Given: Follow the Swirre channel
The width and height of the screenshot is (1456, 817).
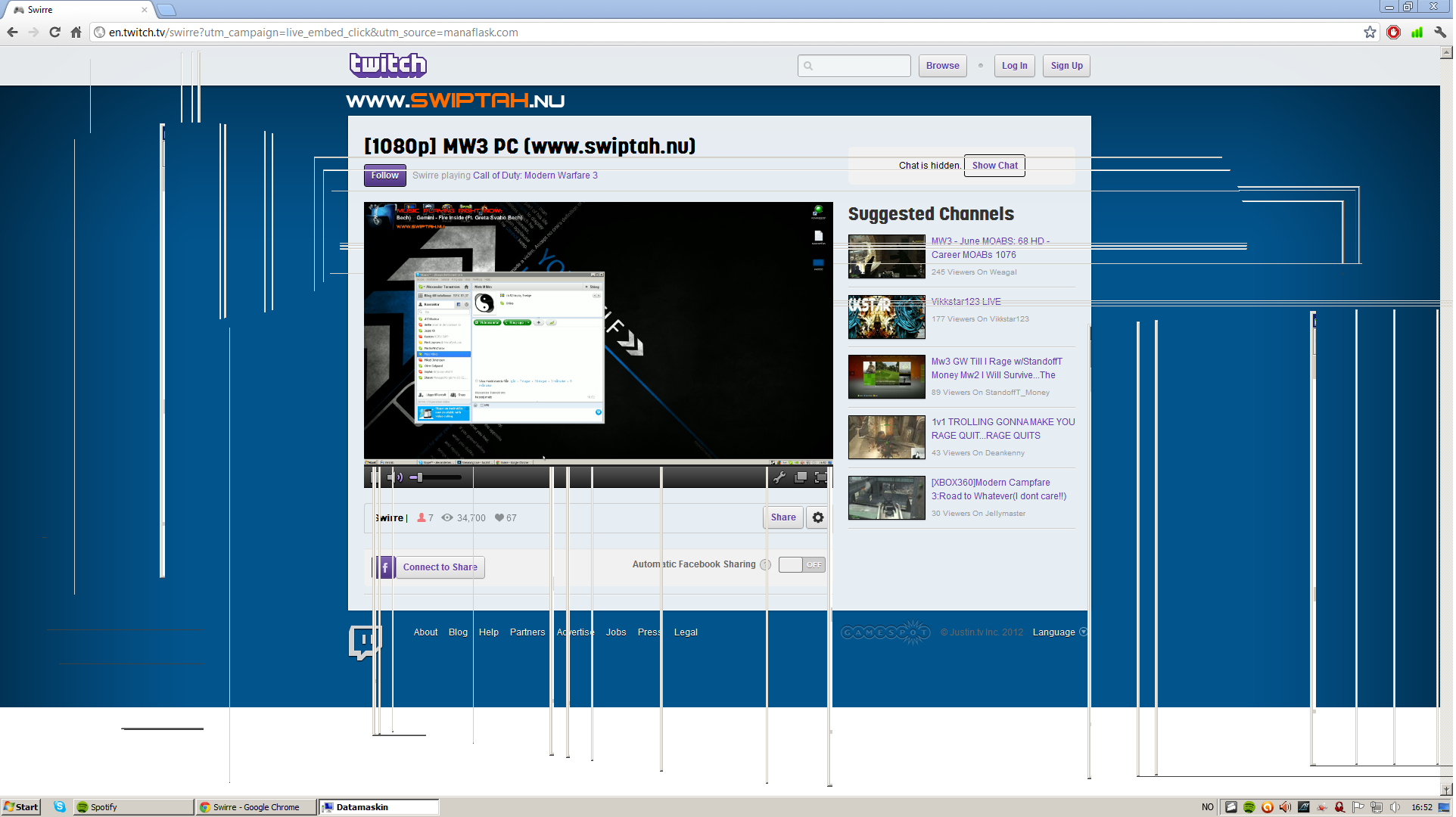Looking at the screenshot, I should point(385,176).
